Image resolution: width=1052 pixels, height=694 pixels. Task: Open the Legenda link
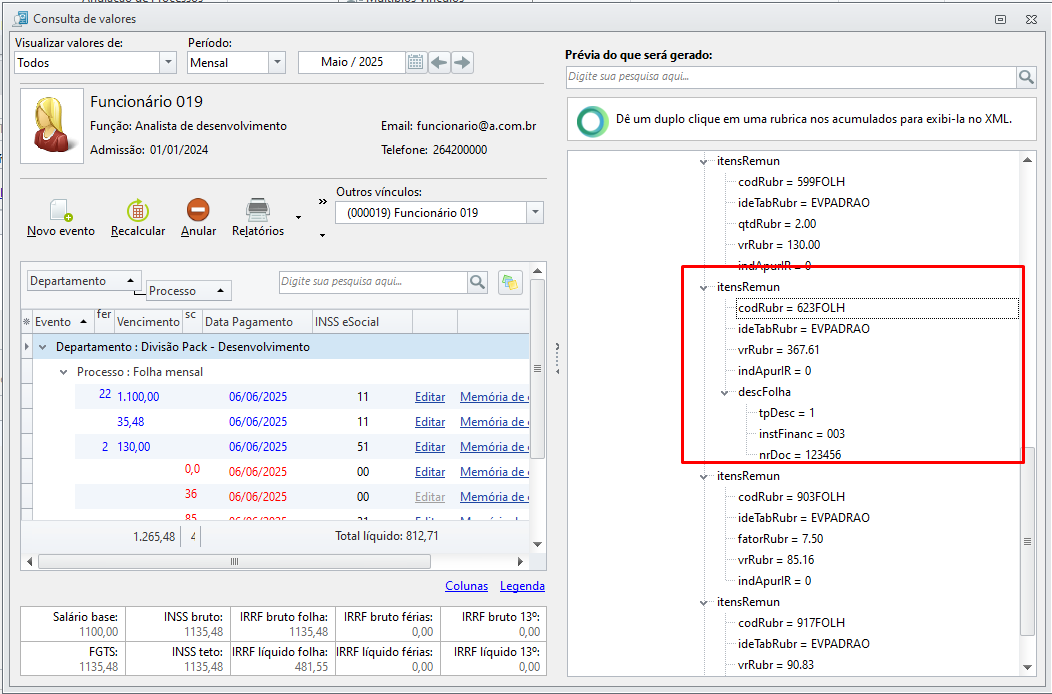click(522, 586)
